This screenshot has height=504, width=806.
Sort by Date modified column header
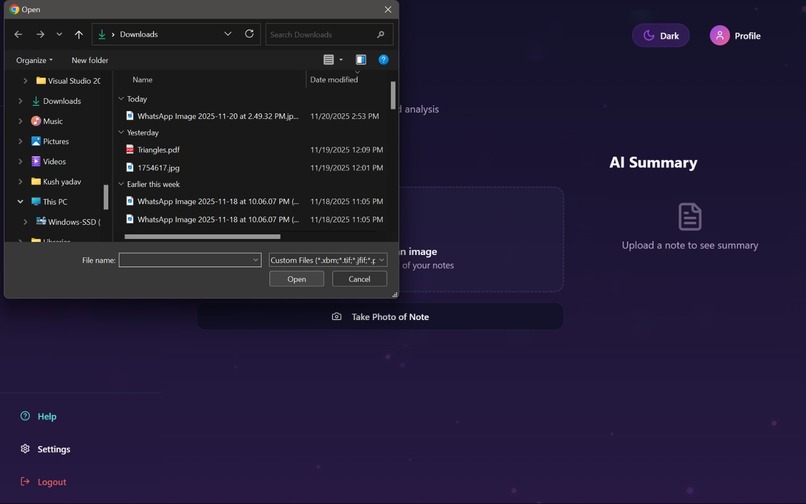[334, 80]
